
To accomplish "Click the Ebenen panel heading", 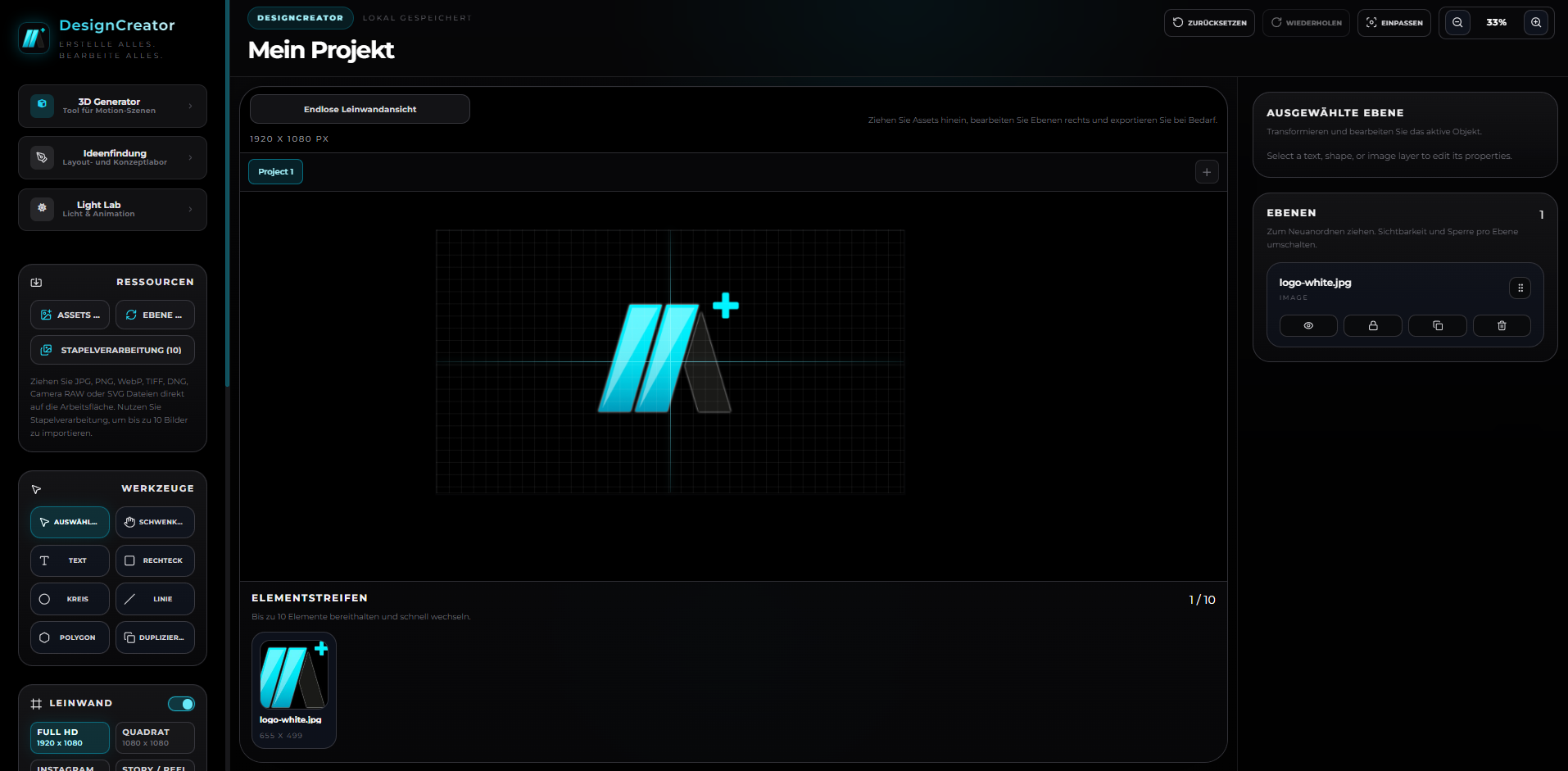I will coord(1291,213).
